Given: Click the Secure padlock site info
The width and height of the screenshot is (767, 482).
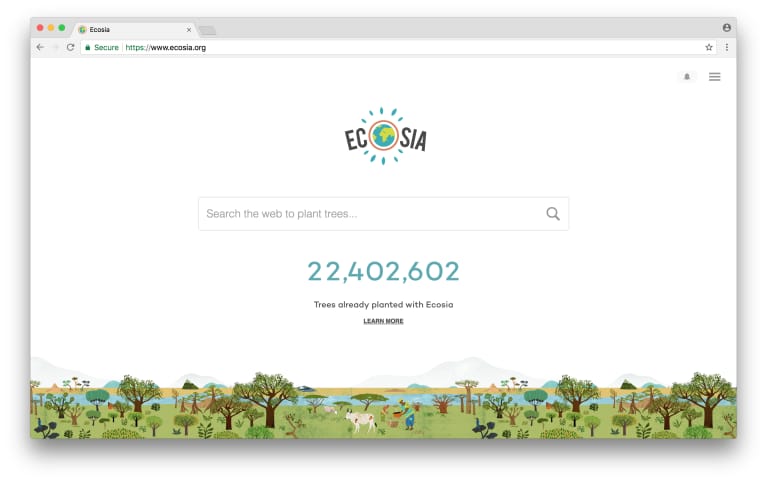Looking at the screenshot, I should coord(102,47).
